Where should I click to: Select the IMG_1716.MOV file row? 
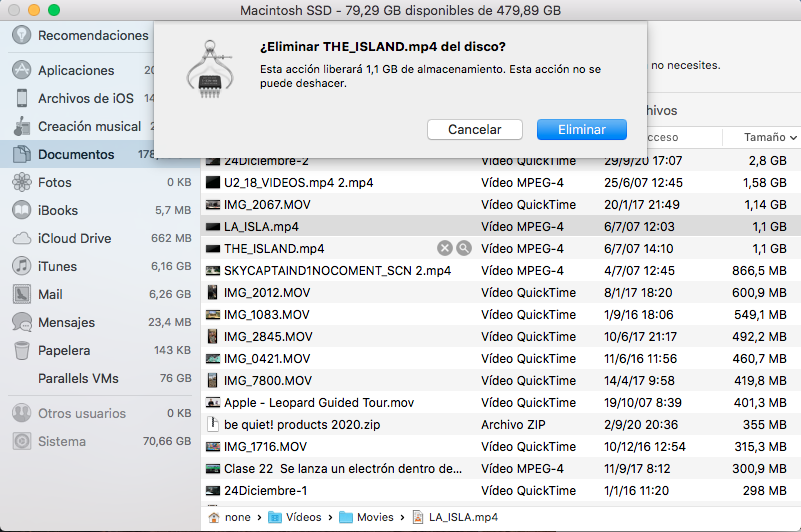point(501,446)
